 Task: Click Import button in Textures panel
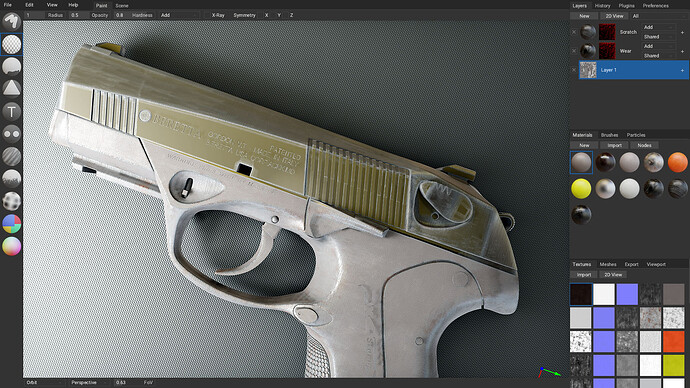click(x=584, y=275)
